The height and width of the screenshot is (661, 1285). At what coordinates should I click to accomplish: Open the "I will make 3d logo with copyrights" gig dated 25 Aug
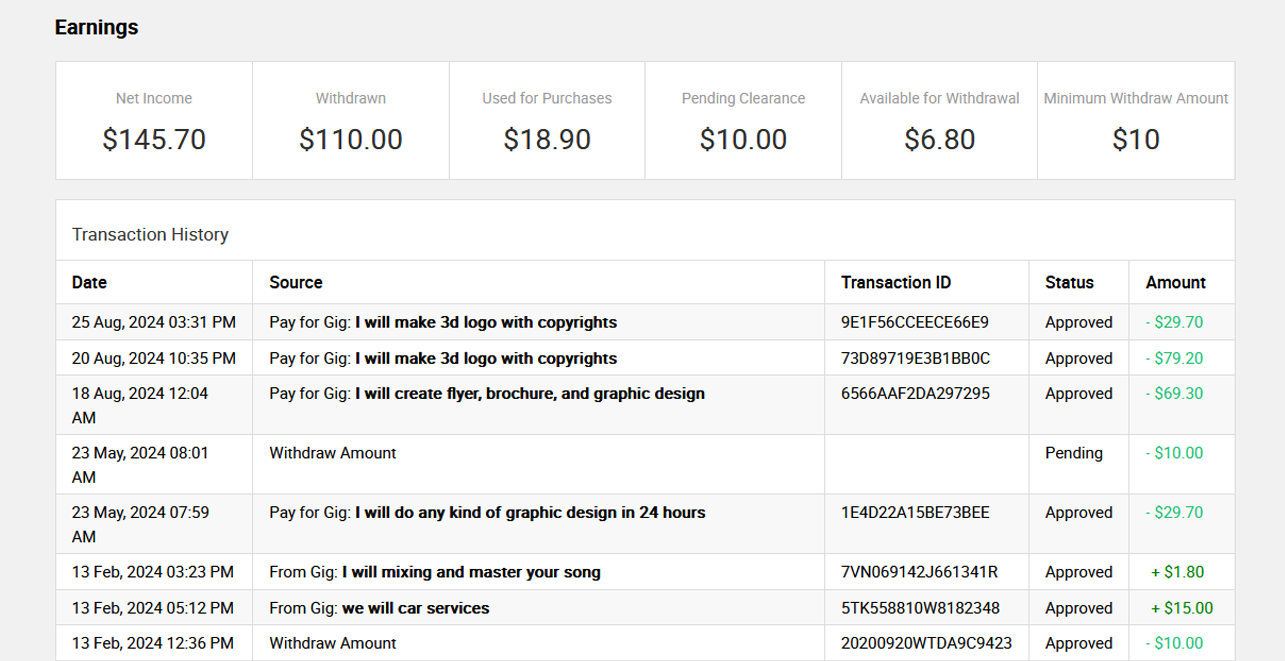pyautogui.click(x=486, y=322)
